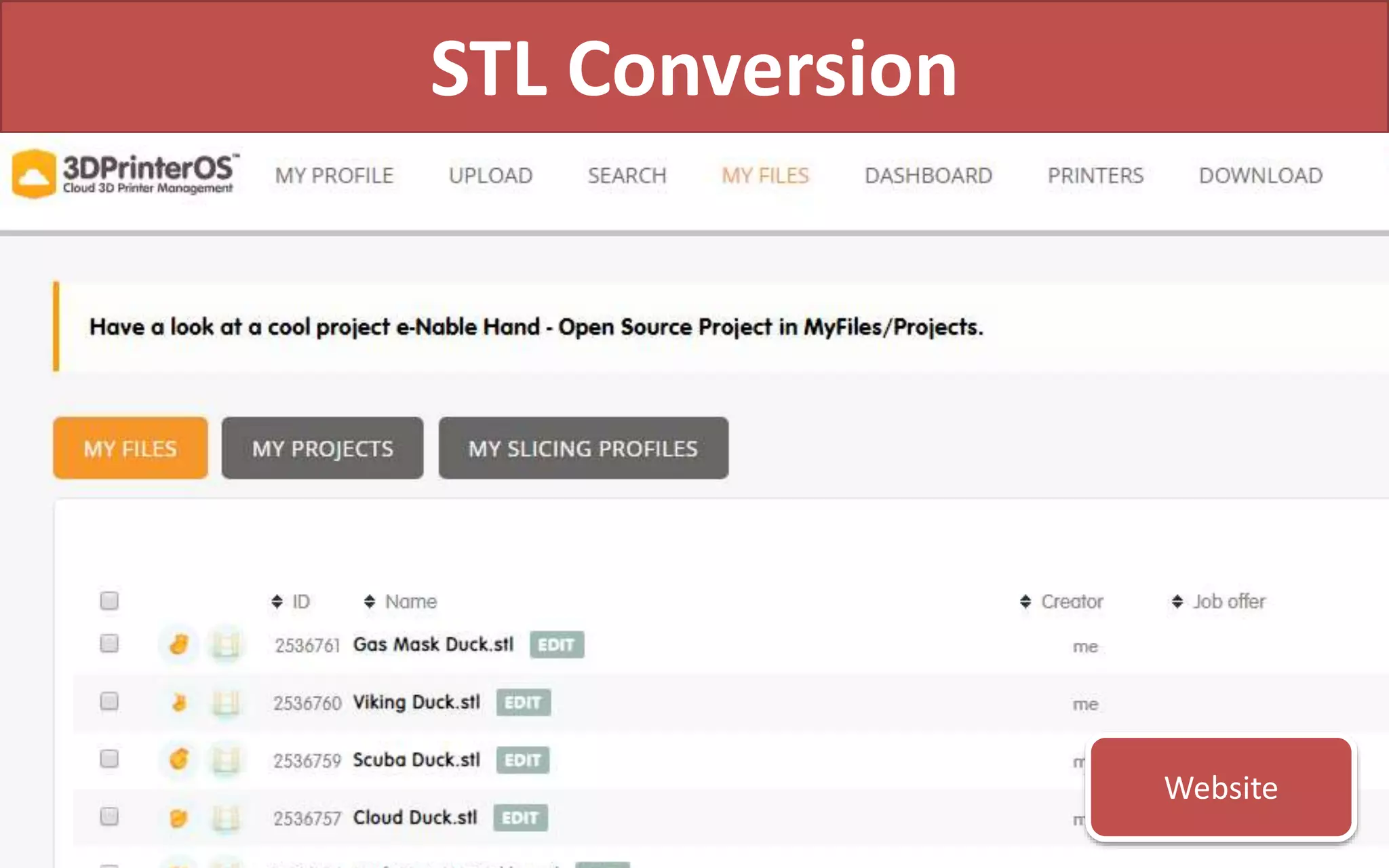Open the Scuba Duck.stl file name
Image resolution: width=1389 pixels, height=868 pixels.
416,759
